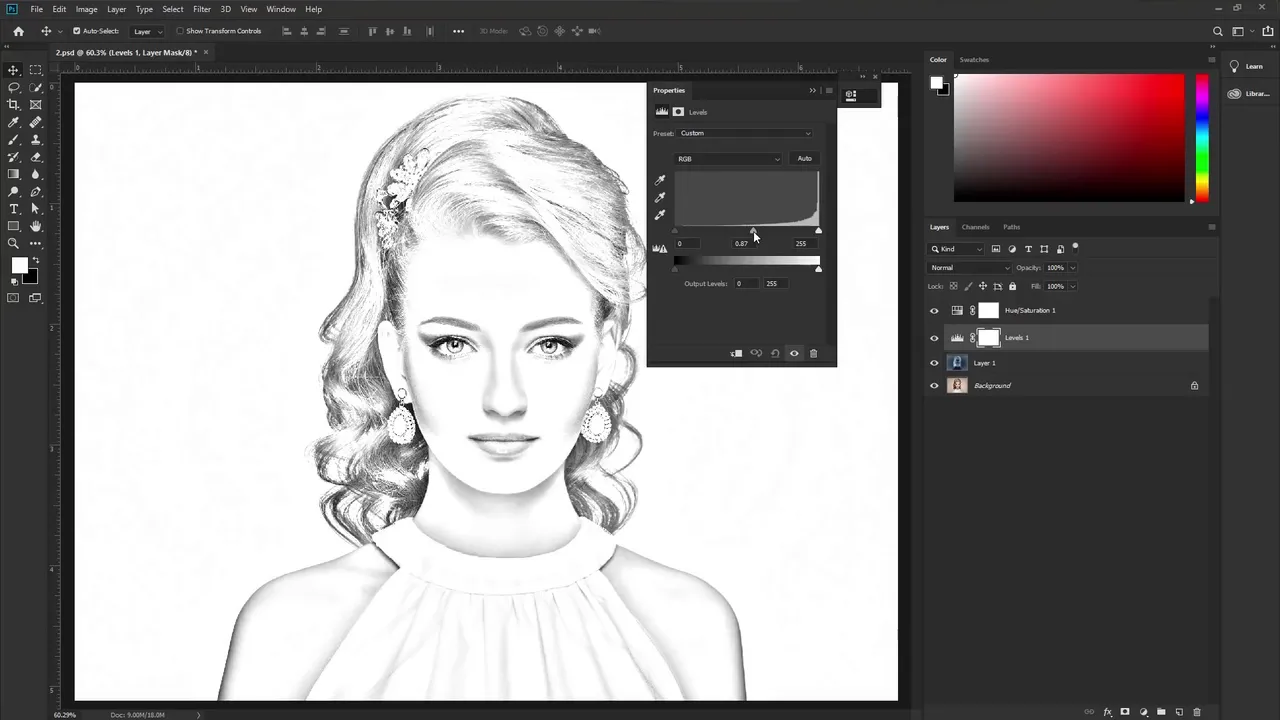Choose the Eyedropper tool in the toolbox
This screenshot has width=1280, height=720.
(x=14, y=122)
